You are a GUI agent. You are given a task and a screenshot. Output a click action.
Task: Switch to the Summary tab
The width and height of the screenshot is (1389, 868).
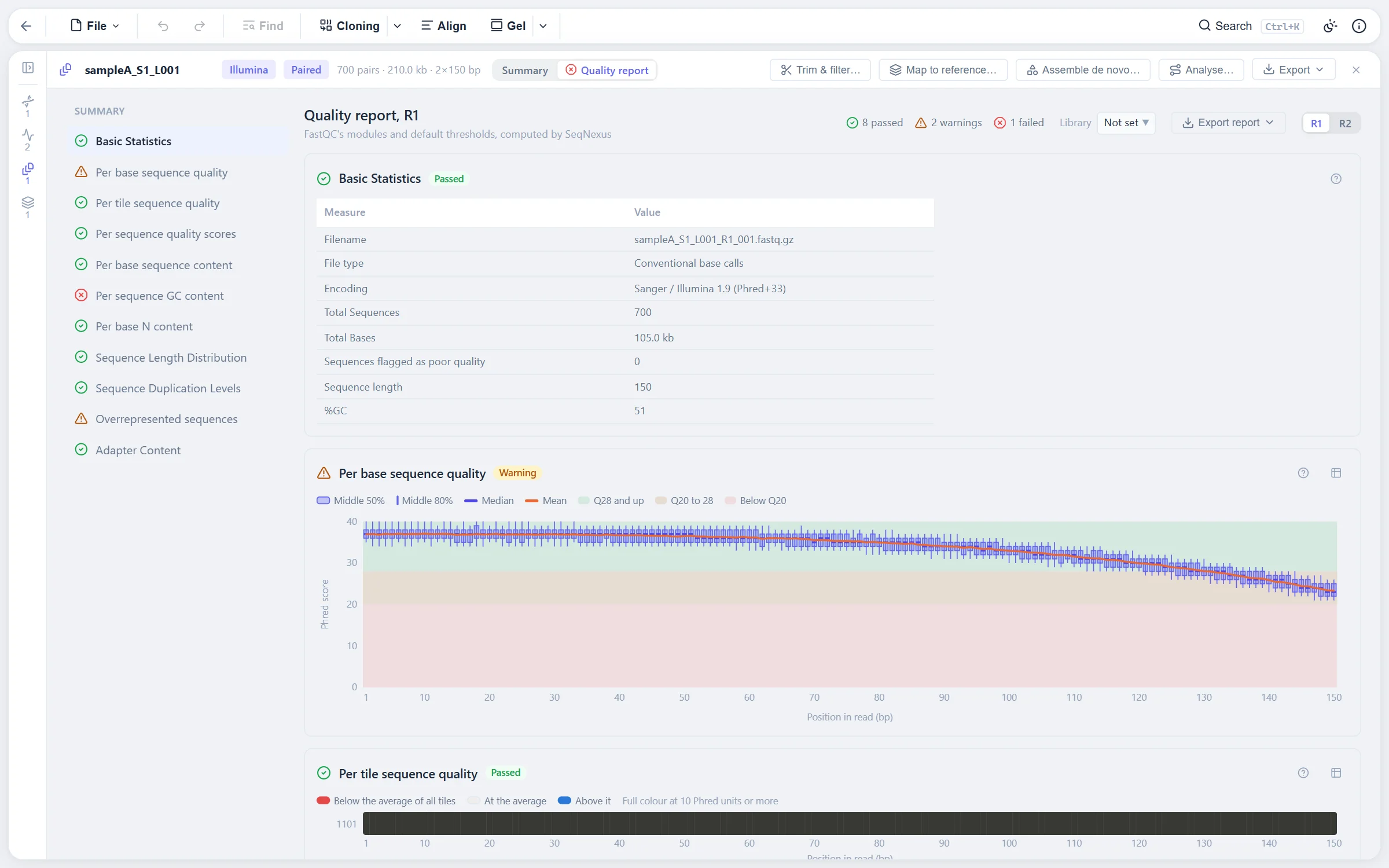pos(525,70)
